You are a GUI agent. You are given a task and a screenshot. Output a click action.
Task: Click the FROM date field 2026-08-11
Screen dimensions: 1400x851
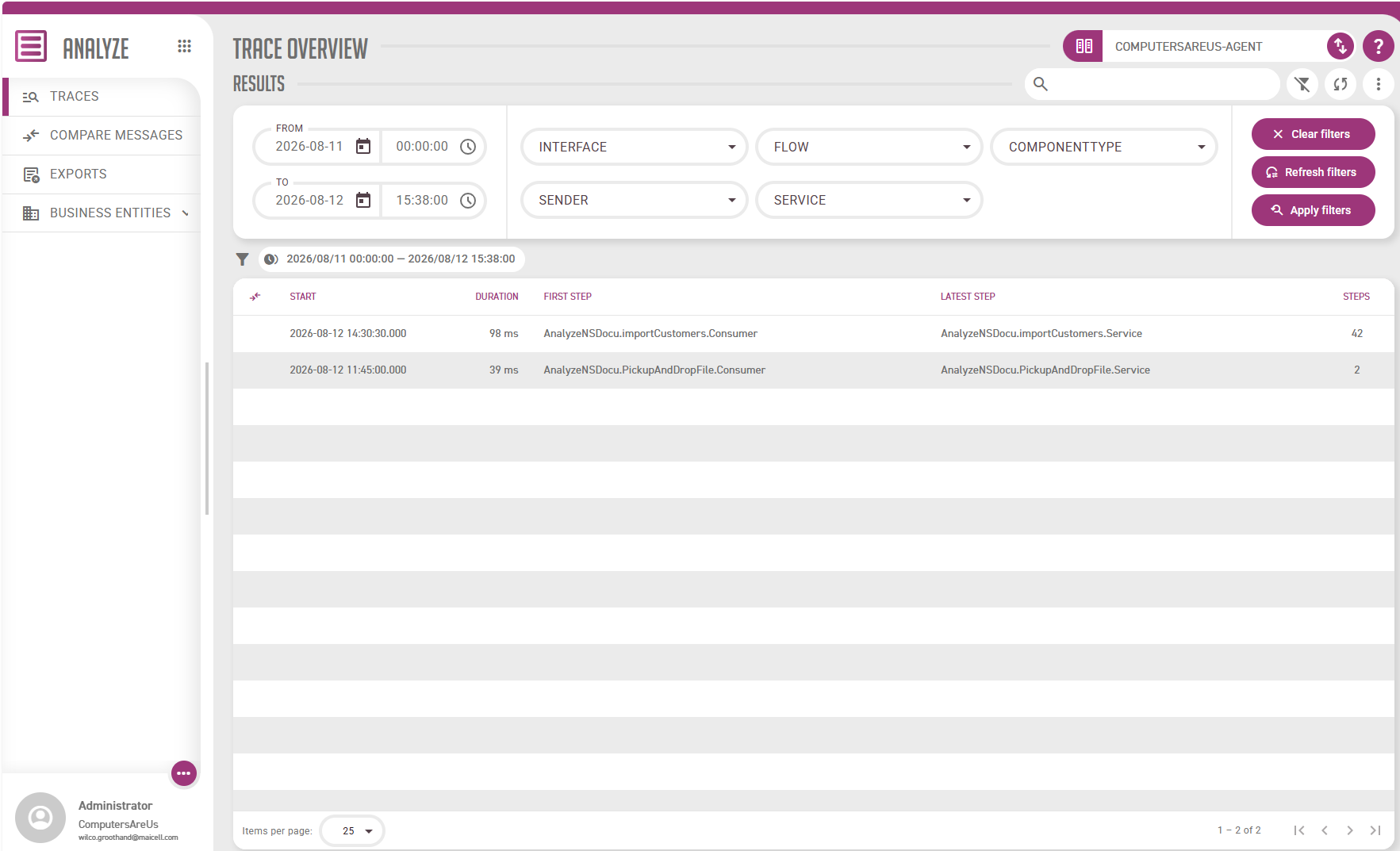309,147
